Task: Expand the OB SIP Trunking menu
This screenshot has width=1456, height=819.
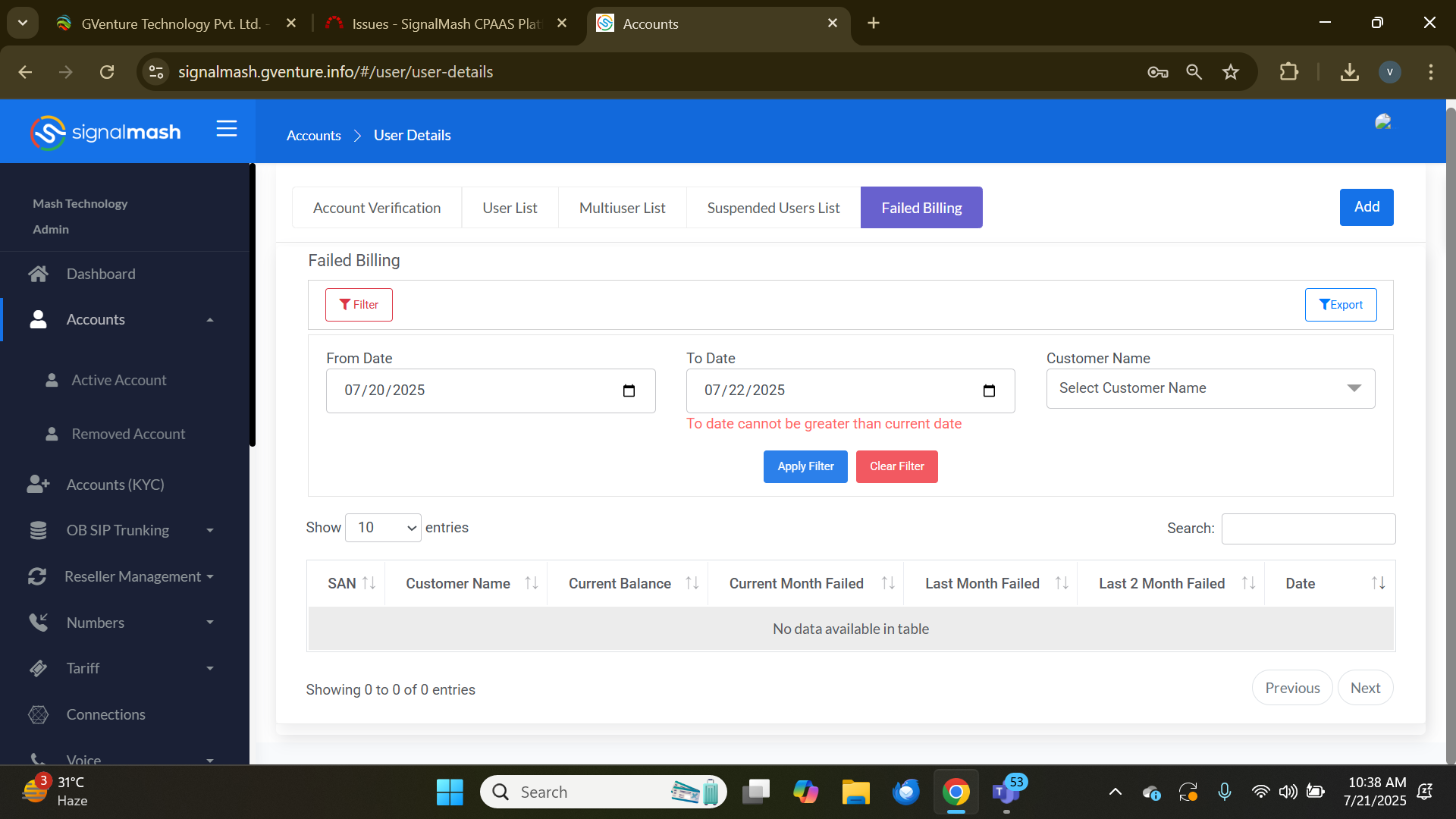Action: (x=210, y=530)
